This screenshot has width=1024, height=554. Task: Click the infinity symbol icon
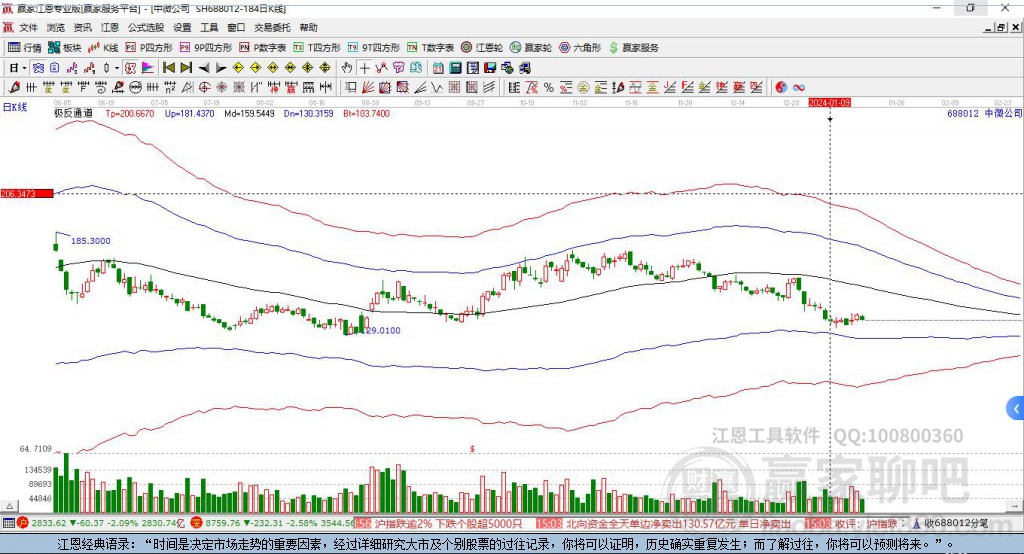click(x=799, y=87)
